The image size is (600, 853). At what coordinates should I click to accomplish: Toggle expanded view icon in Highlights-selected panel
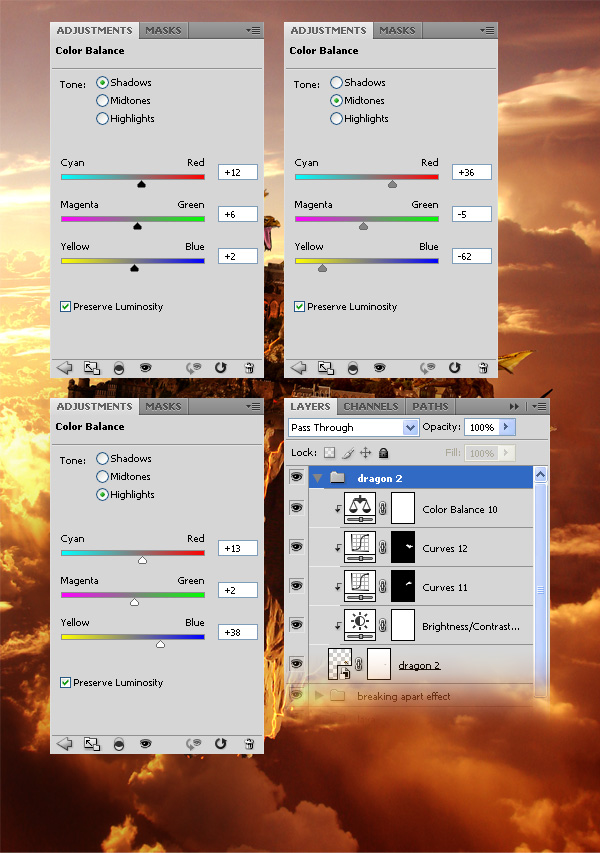pos(92,744)
